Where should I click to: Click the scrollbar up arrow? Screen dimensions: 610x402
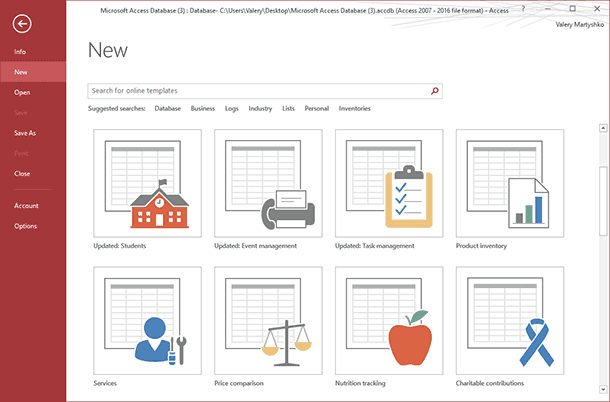coord(603,128)
